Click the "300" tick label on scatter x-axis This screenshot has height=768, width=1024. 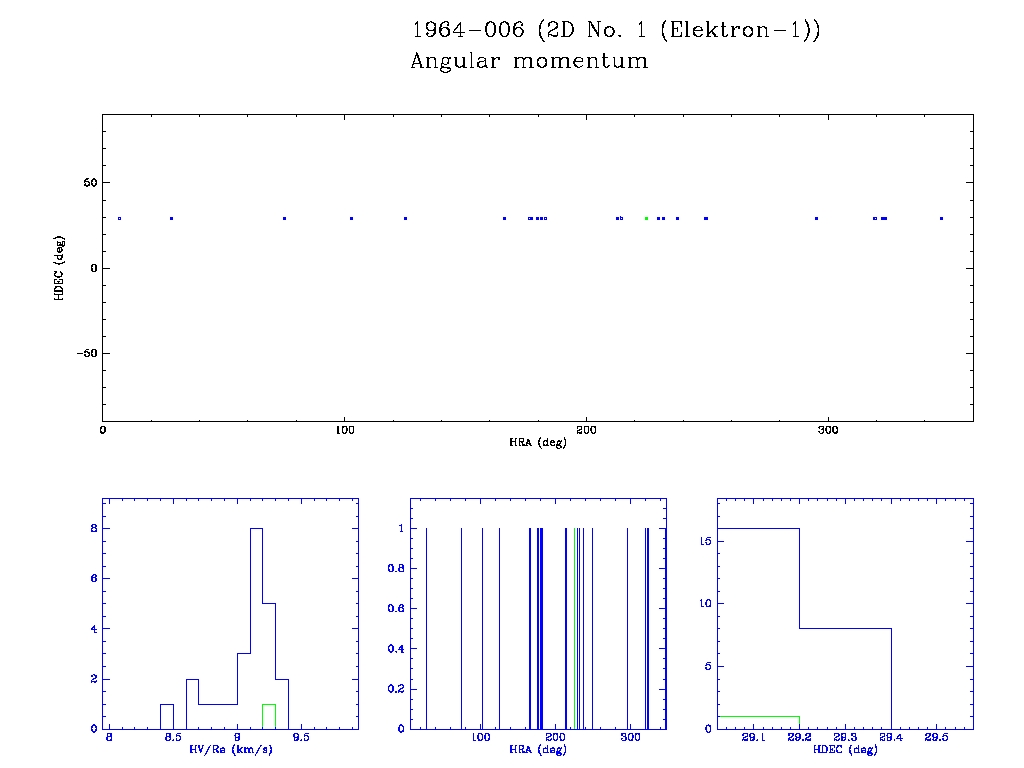(827, 430)
